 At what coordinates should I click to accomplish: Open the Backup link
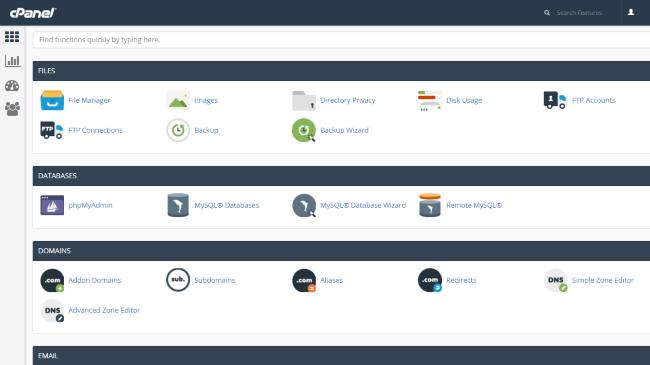(x=206, y=130)
